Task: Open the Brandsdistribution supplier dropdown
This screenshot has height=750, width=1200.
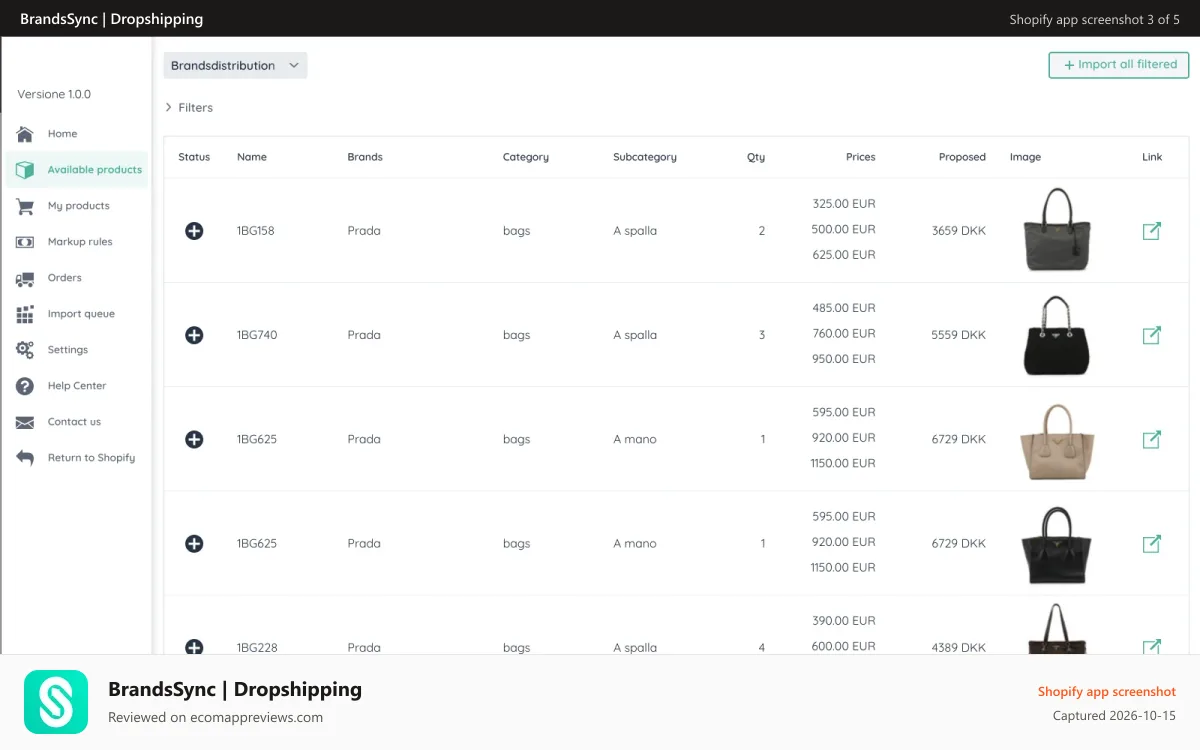Action: pyautogui.click(x=235, y=65)
